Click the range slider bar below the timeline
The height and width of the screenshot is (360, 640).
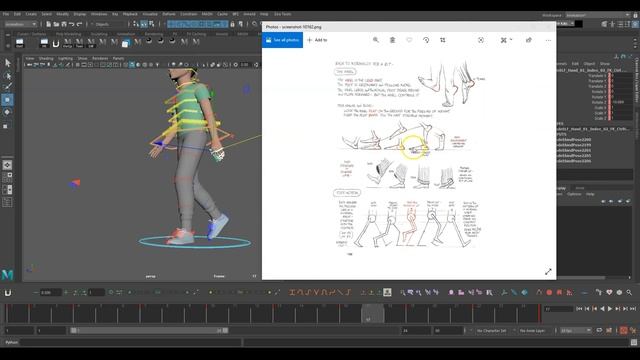point(149,331)
